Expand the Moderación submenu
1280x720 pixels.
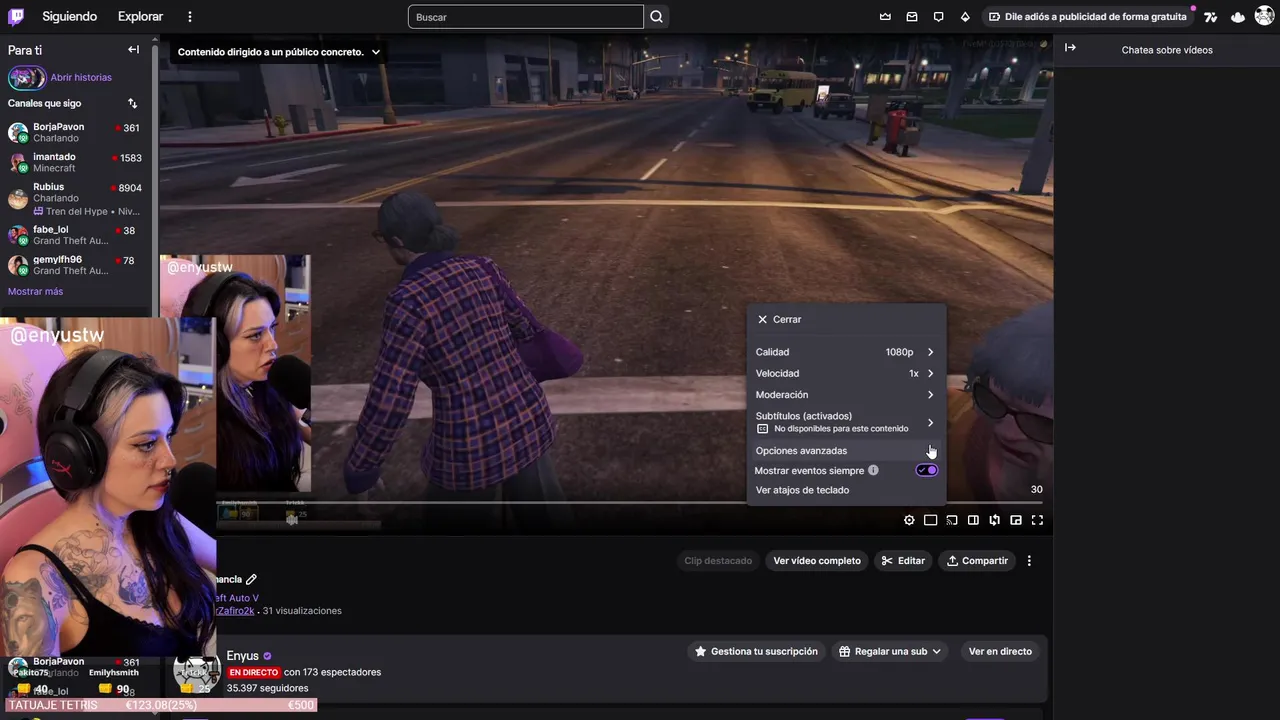(x=846, y=395)
